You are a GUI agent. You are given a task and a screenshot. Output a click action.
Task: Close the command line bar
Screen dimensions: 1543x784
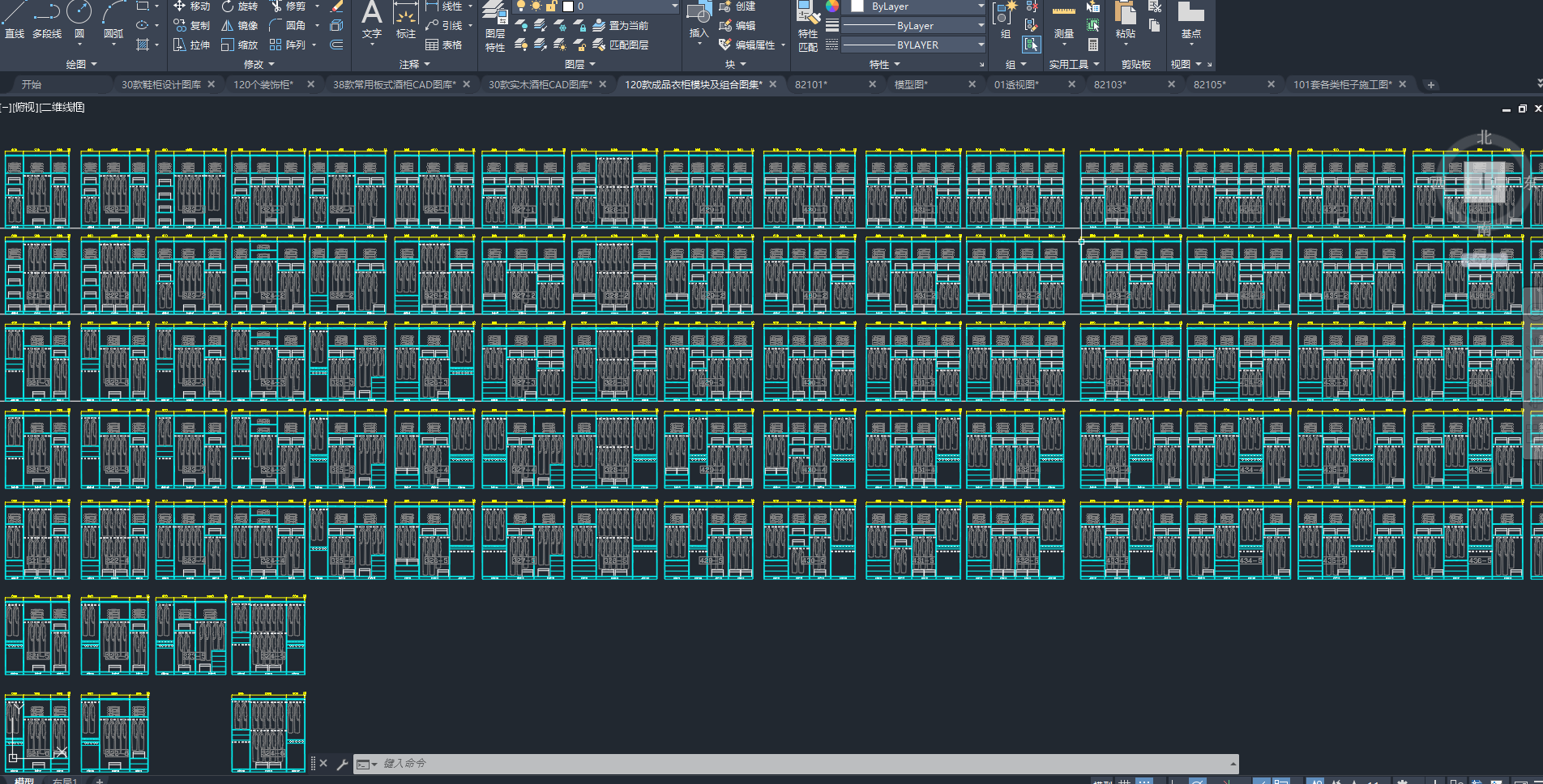(323, 764)
